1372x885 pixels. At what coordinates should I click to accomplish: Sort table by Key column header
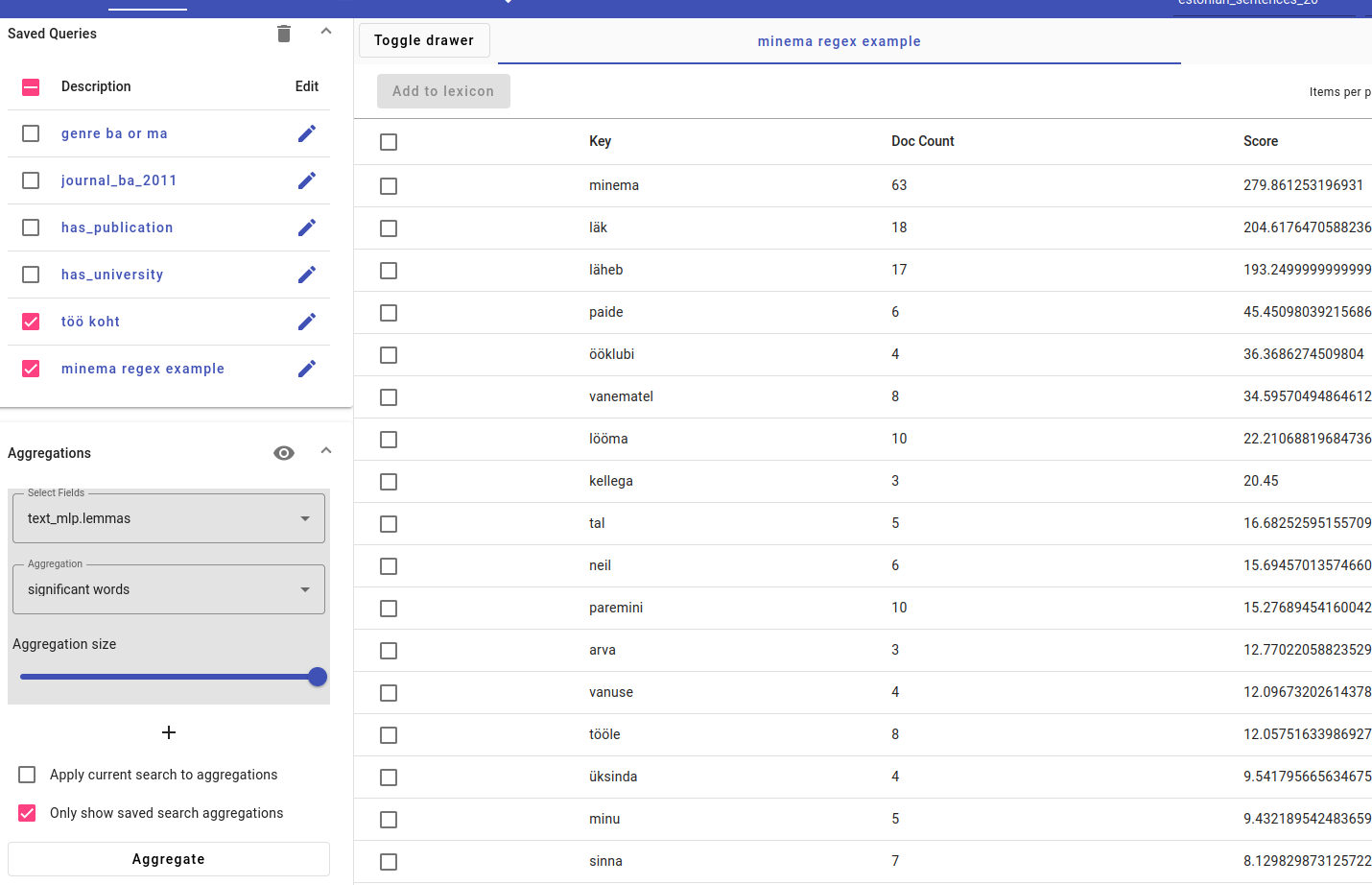click(600, 141)
